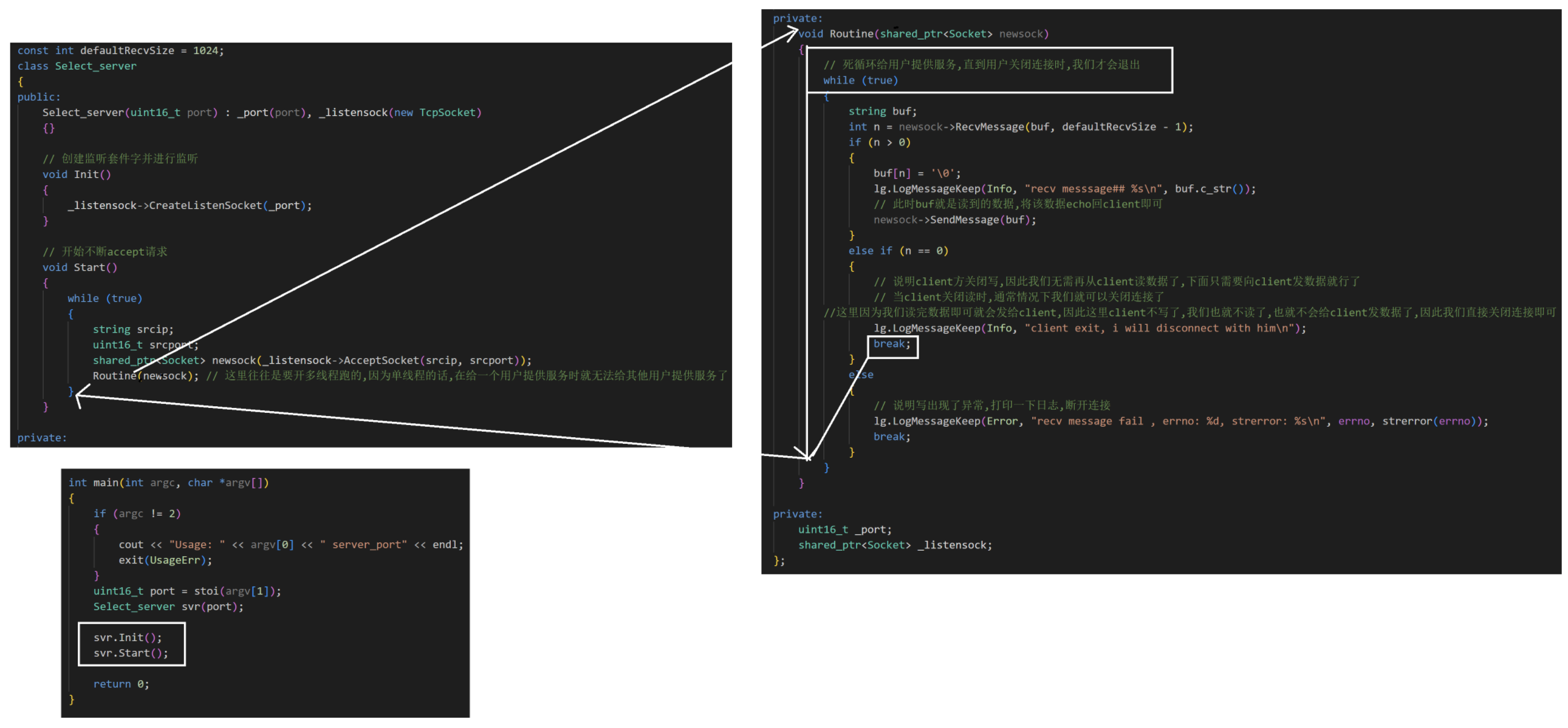This screenshot has width=1568, height=728.
Task: Click the 'void Routine(shared_ptr<Socket> newsock)' declaration
Action: click(x=923, y=34)
